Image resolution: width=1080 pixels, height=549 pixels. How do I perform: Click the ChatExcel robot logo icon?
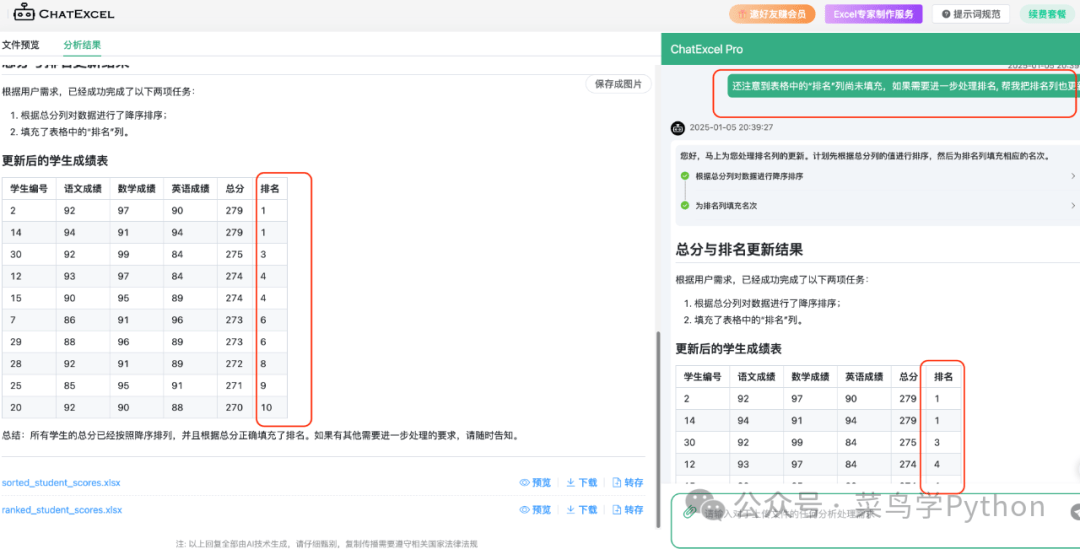click(x=23, y=12)
